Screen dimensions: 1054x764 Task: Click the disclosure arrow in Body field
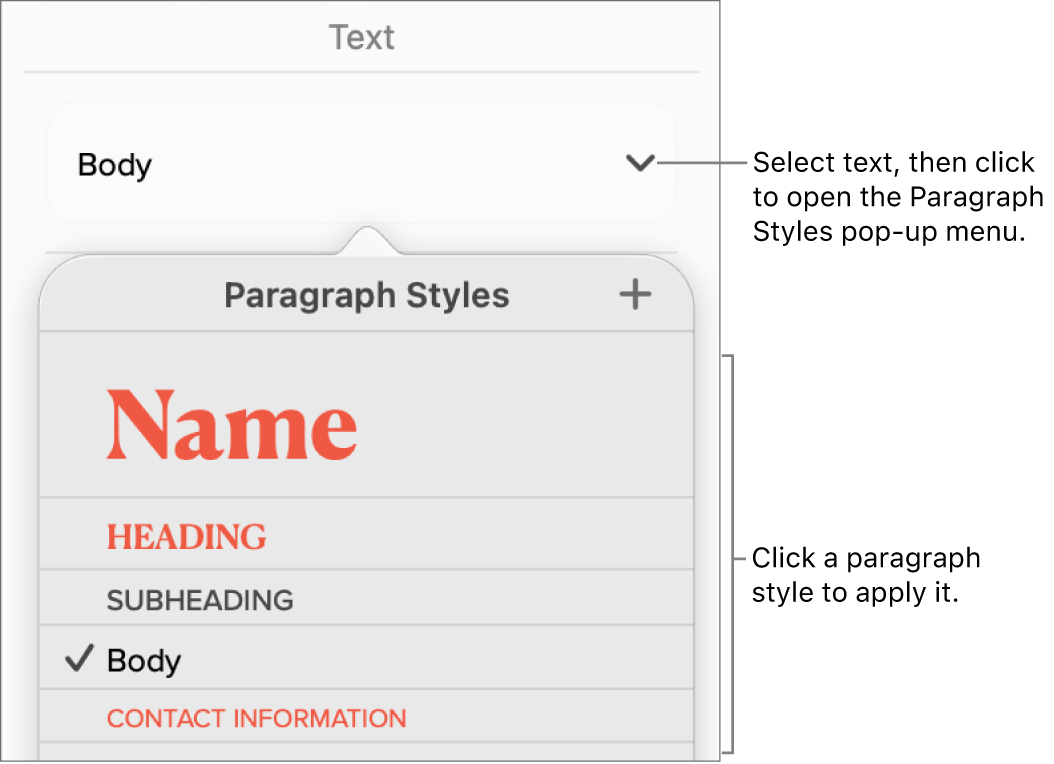coord(640,164)
